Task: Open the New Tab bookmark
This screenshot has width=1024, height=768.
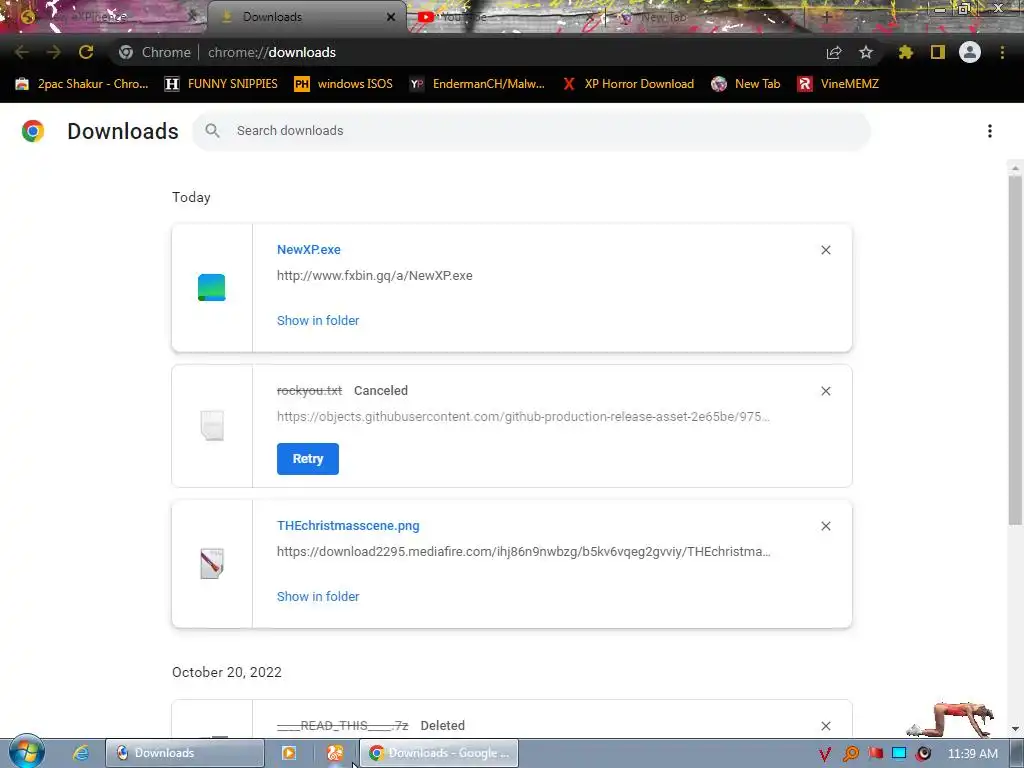Action: (746, 84)
